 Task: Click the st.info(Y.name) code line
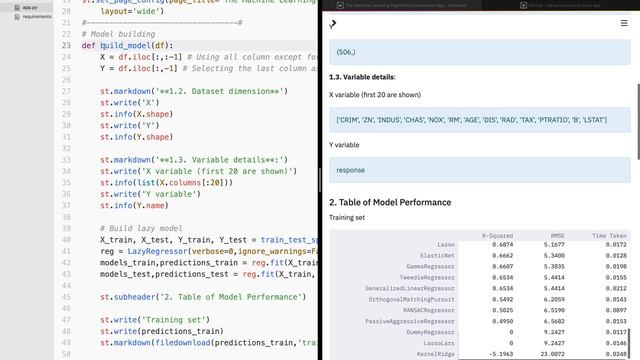click(134, 205)
